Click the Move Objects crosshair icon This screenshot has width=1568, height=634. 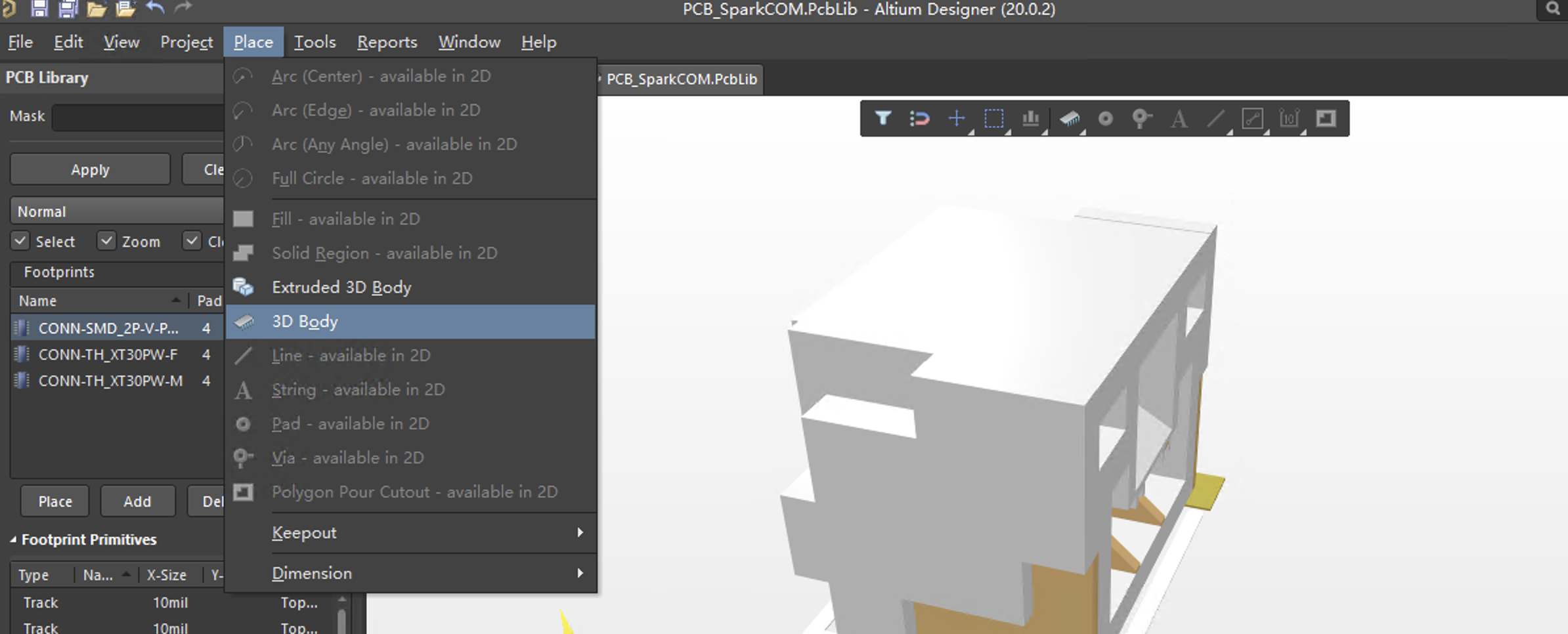click(x=957, y=119)
